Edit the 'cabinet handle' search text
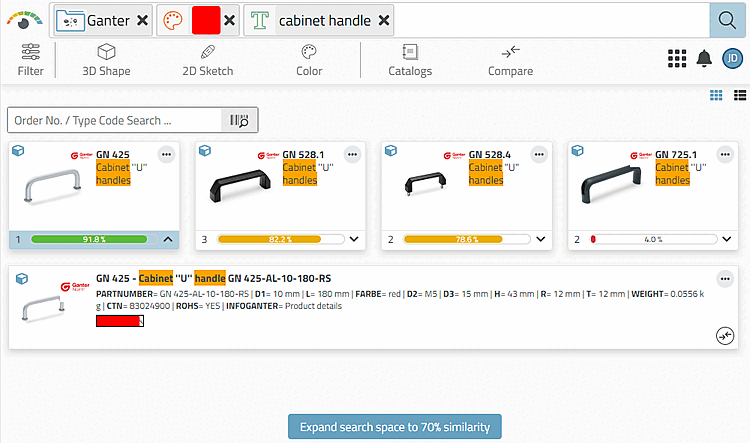This screenshot has height=443, width=750. (x=324, y=21)
